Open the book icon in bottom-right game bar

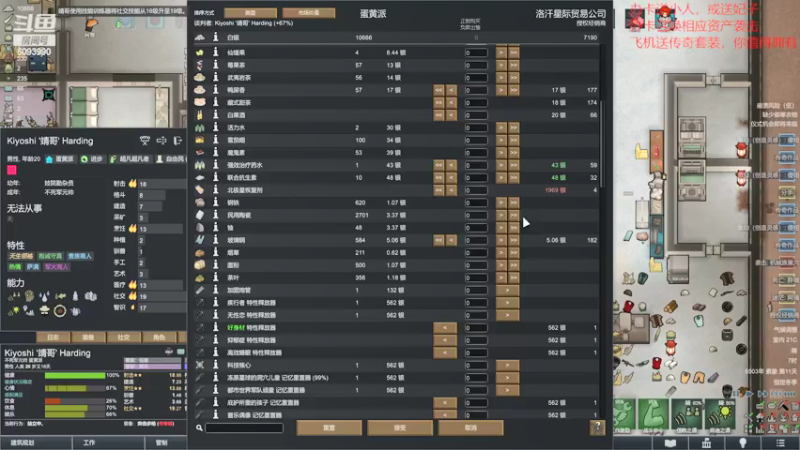pos(670,443)
